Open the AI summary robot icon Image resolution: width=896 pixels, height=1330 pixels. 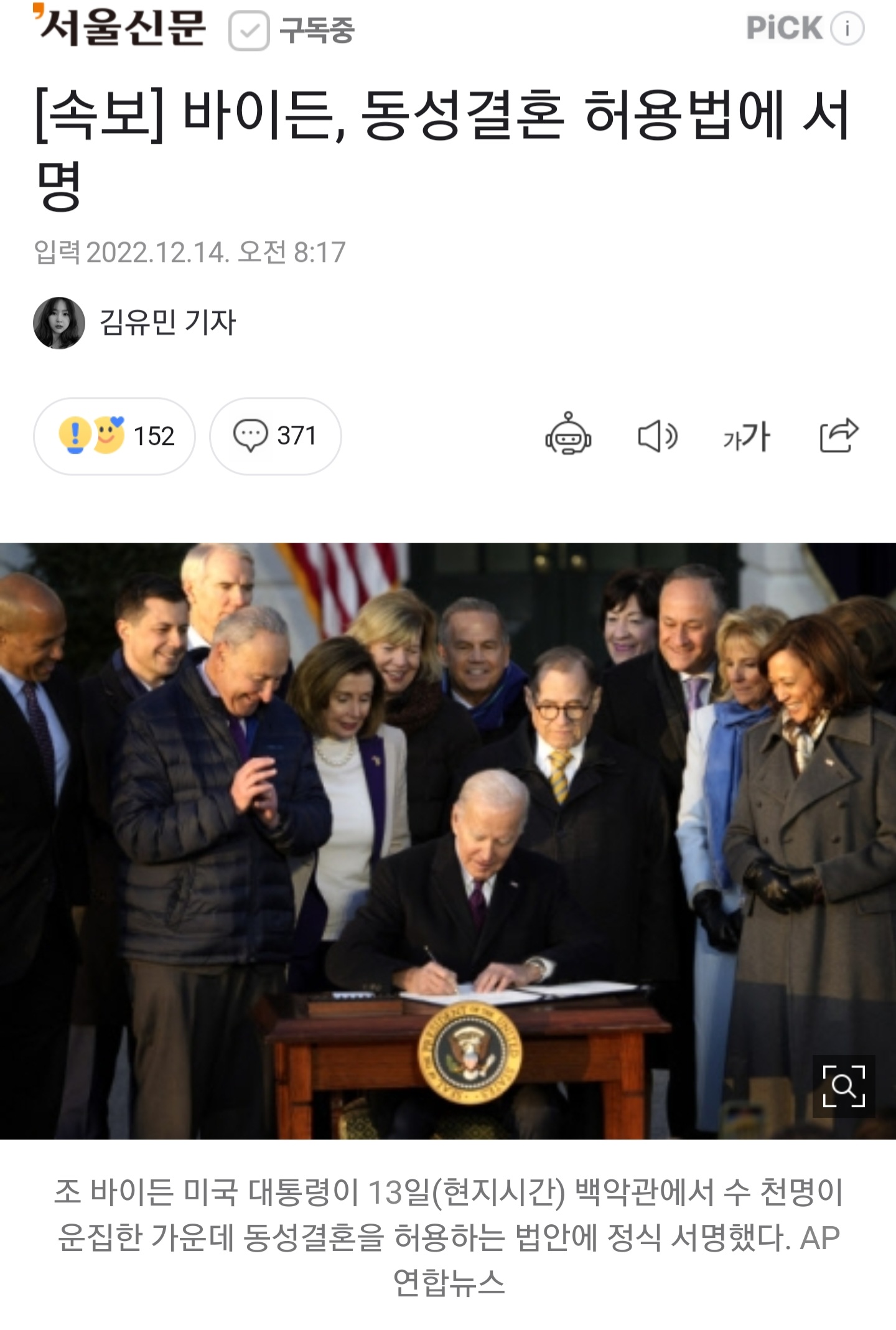[x=568, y=434]
